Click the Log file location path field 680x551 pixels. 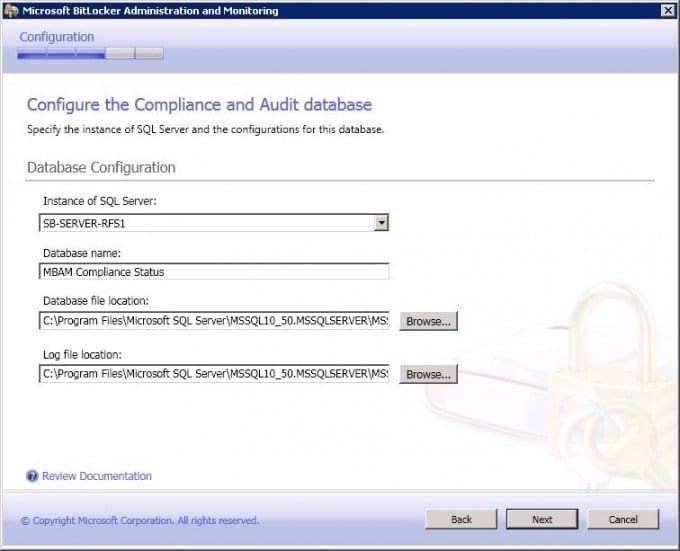(214, 374)
